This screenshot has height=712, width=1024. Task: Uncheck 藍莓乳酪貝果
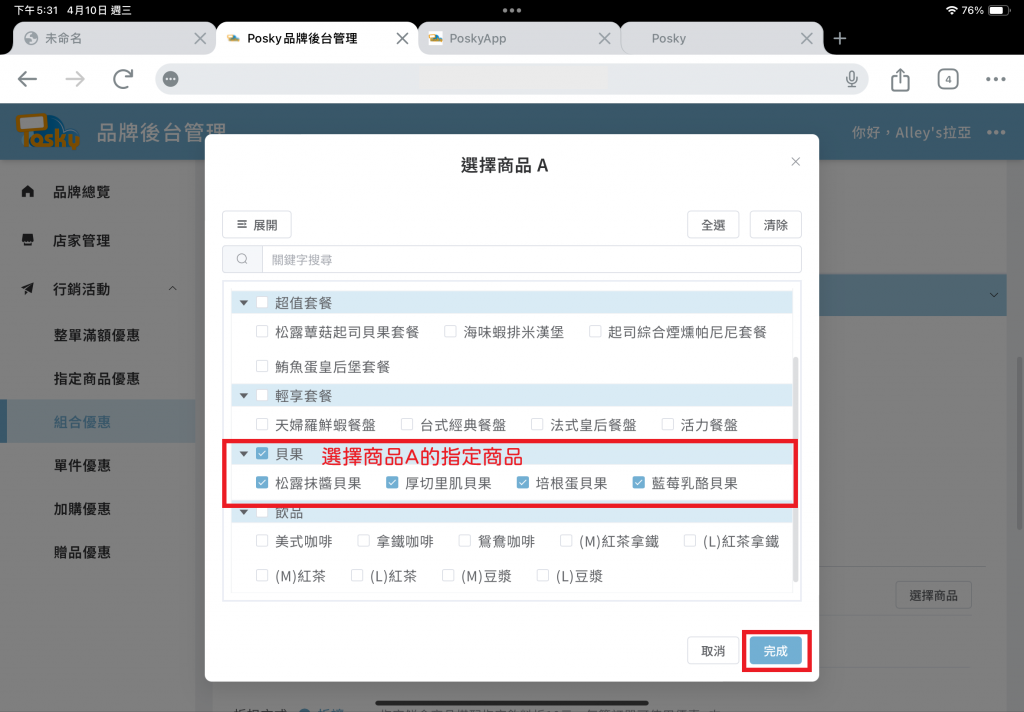point(639,483)
